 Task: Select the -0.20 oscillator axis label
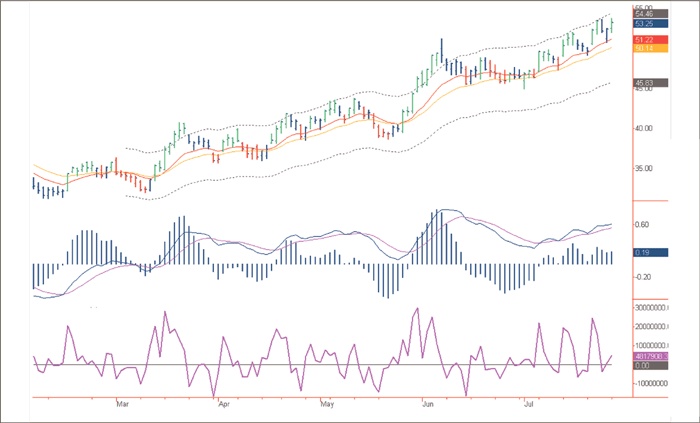click(x=646, y=277)
